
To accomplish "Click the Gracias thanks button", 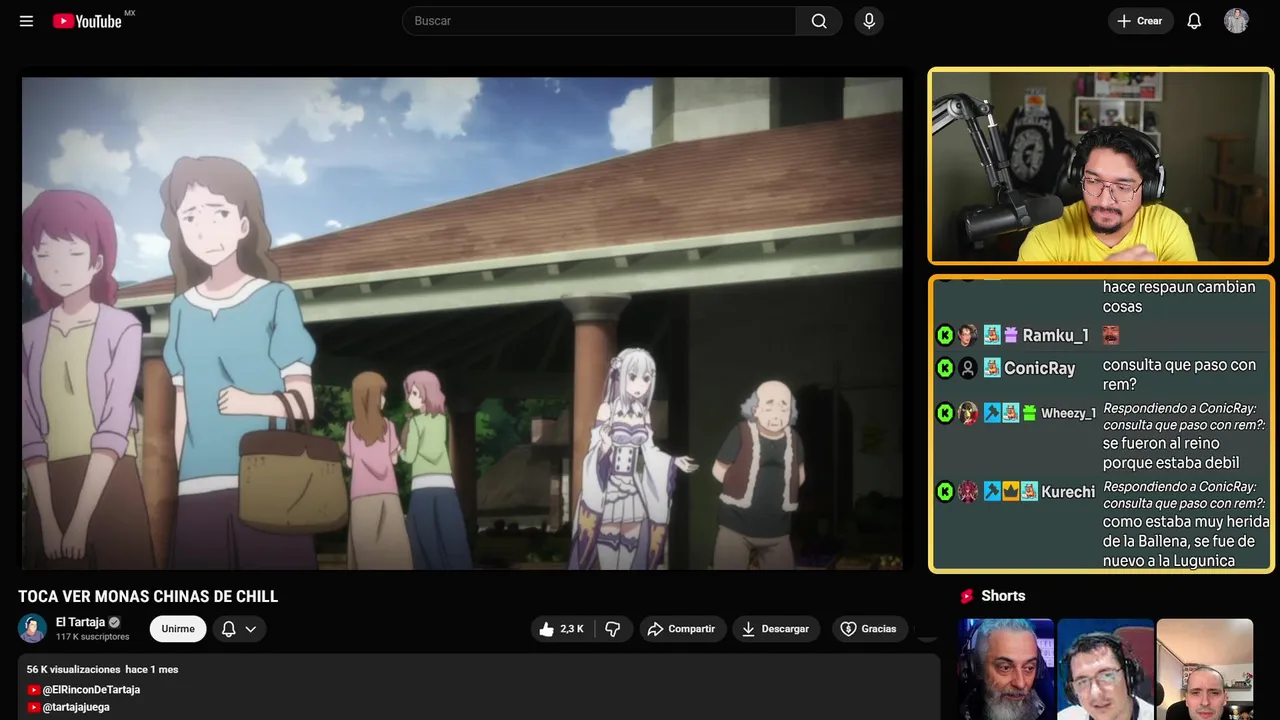I will click(x=869, y=629).
